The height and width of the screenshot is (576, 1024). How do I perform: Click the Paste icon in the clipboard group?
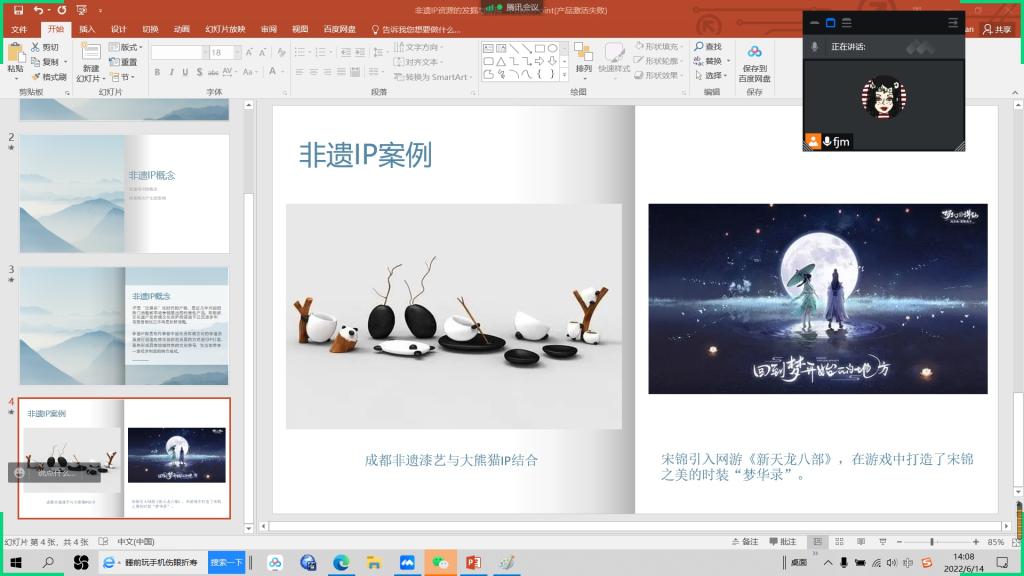(15, 56)
